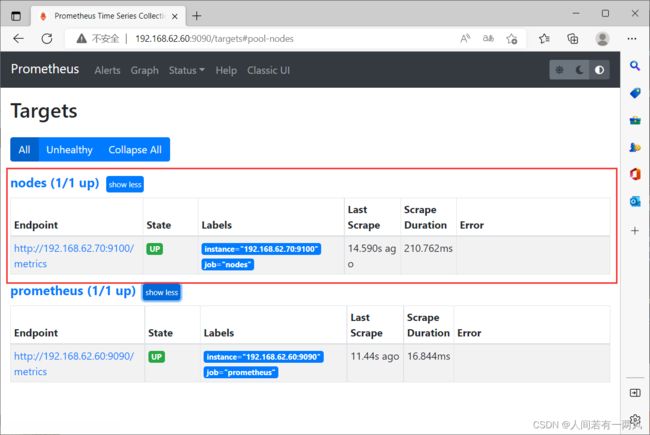Open Help in the navbar
The width and height of the screenshot is (650, 435).
click(x=226, y=70)
